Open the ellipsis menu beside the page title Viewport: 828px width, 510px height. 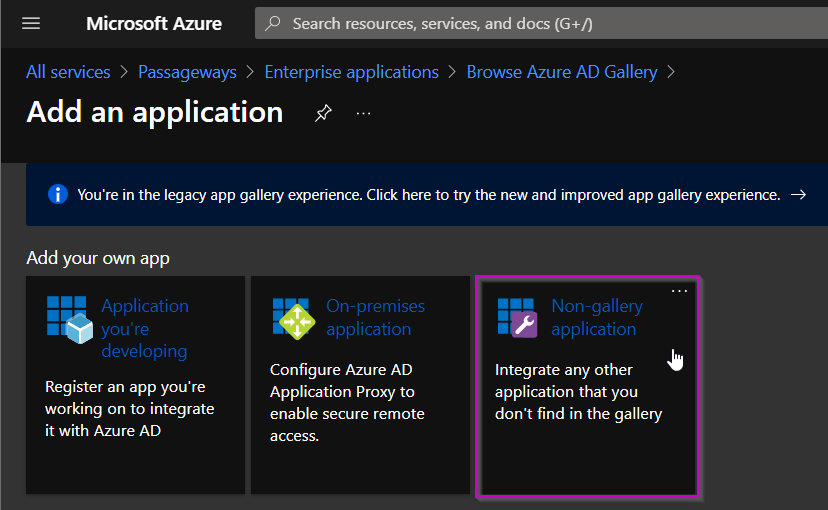(x=363, y=113)
